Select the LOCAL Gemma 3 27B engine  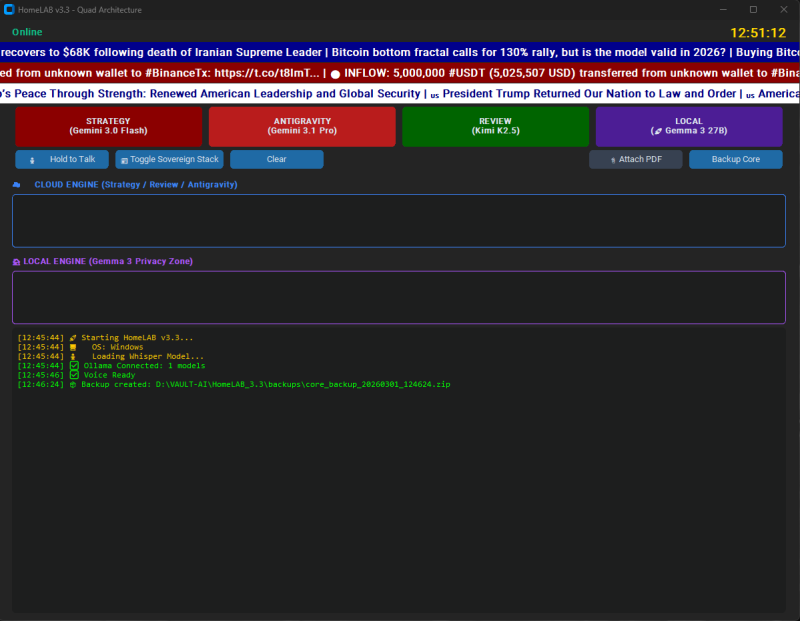689,127
